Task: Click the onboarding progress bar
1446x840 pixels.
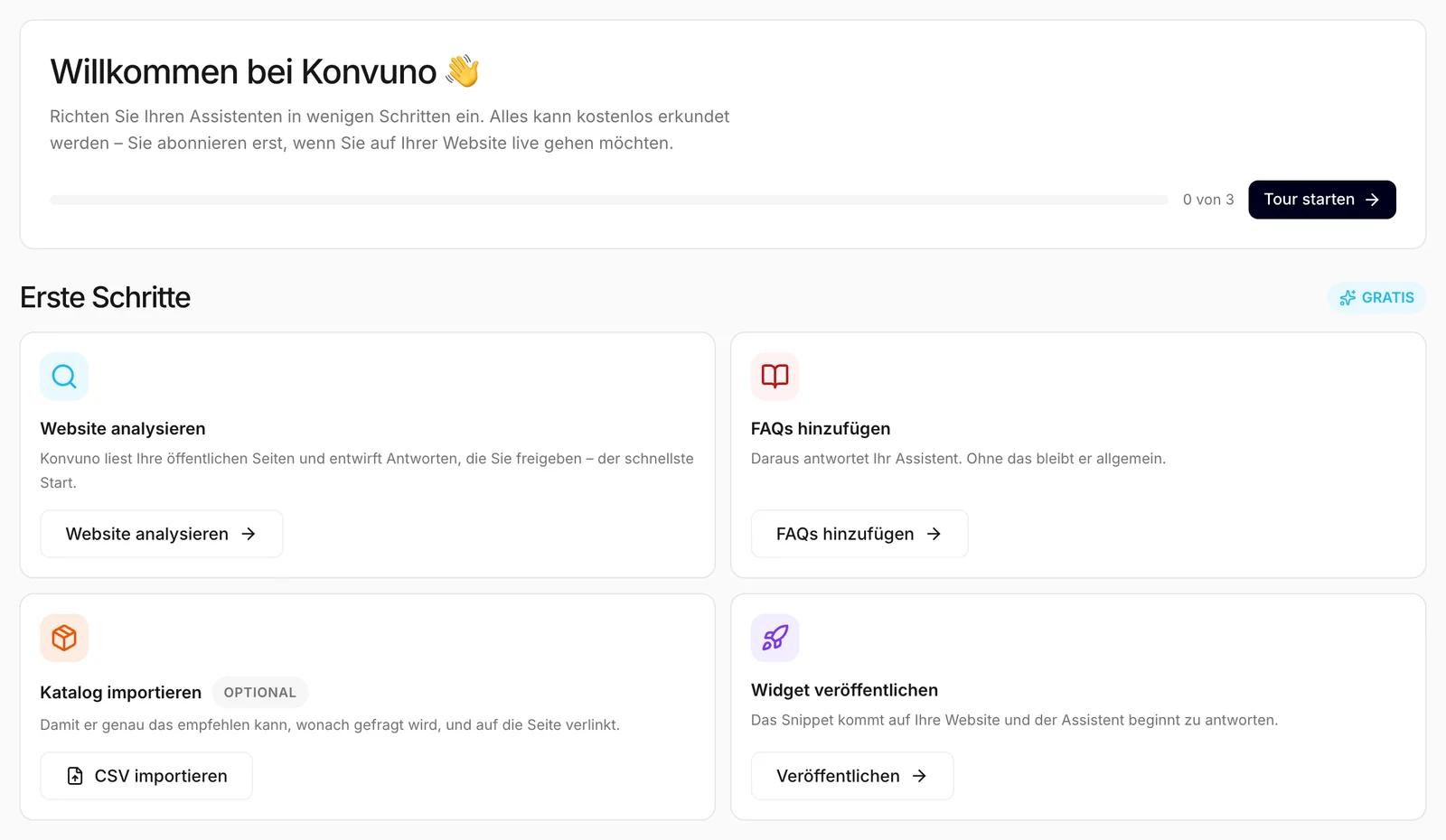Action: pos(609,200)
